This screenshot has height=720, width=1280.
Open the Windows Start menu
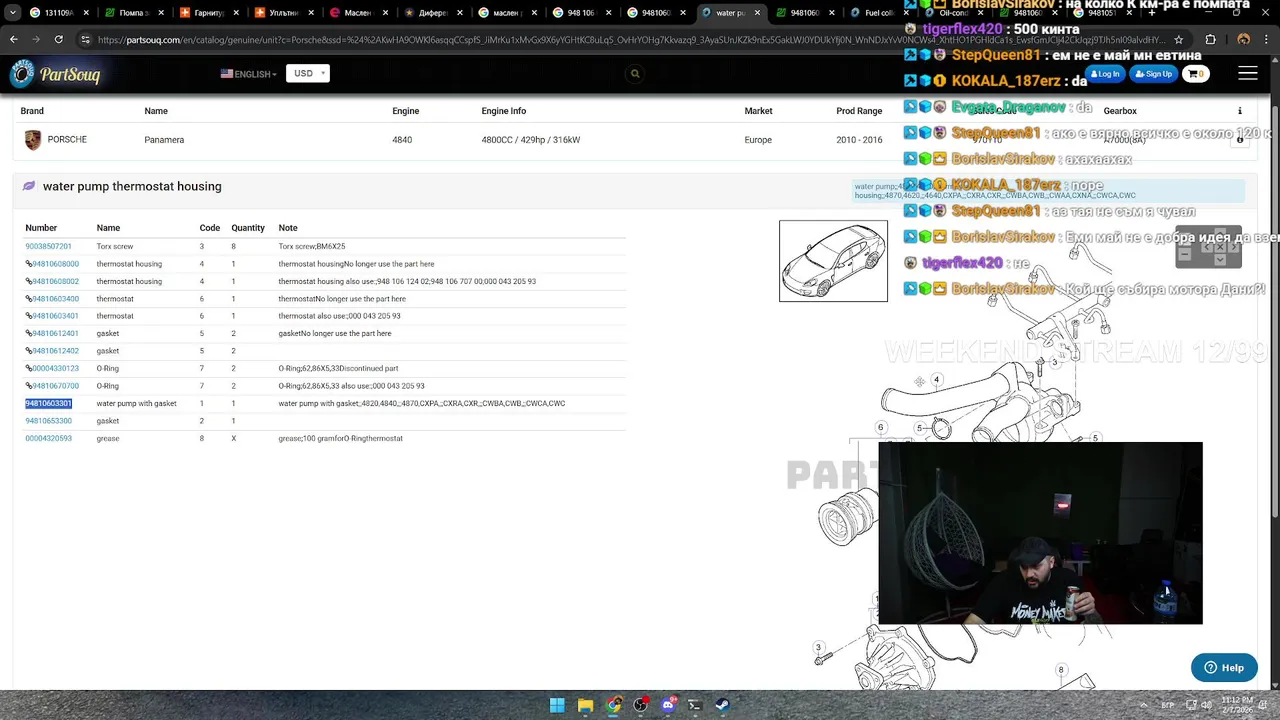557,705
